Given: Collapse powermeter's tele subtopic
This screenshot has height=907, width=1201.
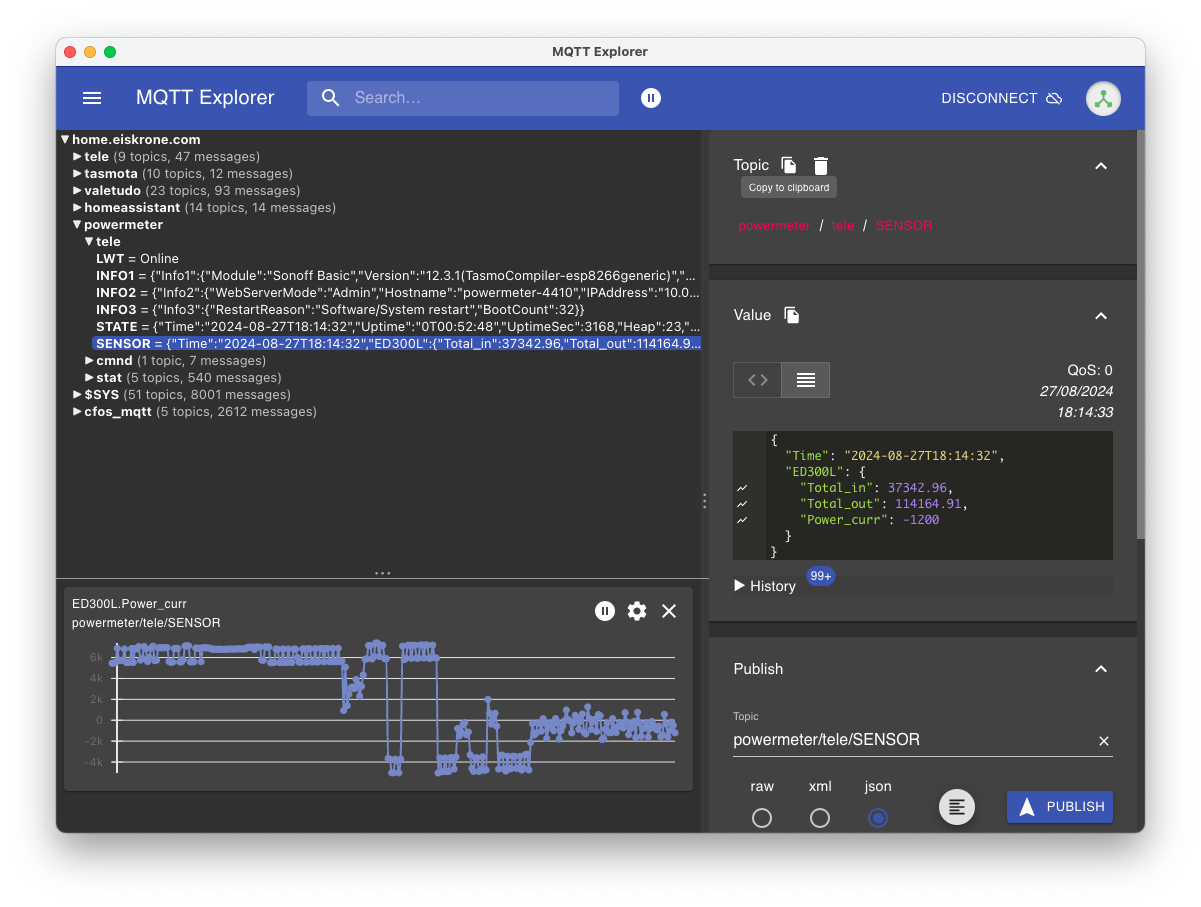Looking at the screenshot, I should 89,242.
